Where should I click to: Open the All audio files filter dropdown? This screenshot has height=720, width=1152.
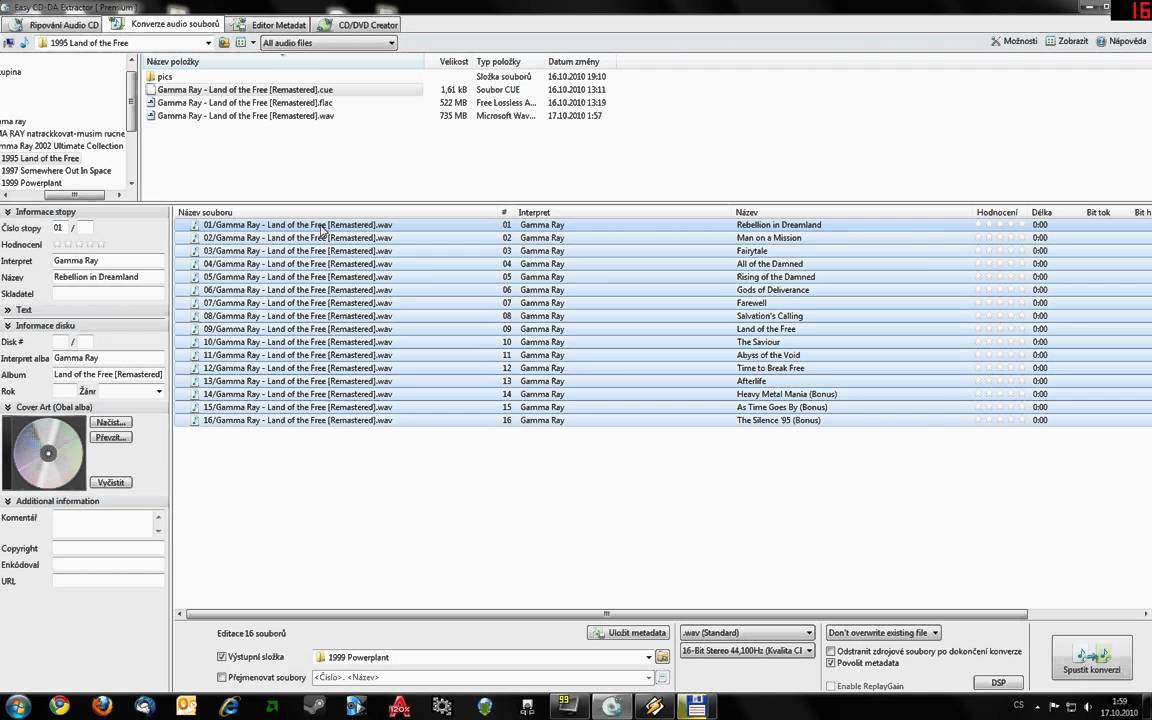tap(329, 43)
